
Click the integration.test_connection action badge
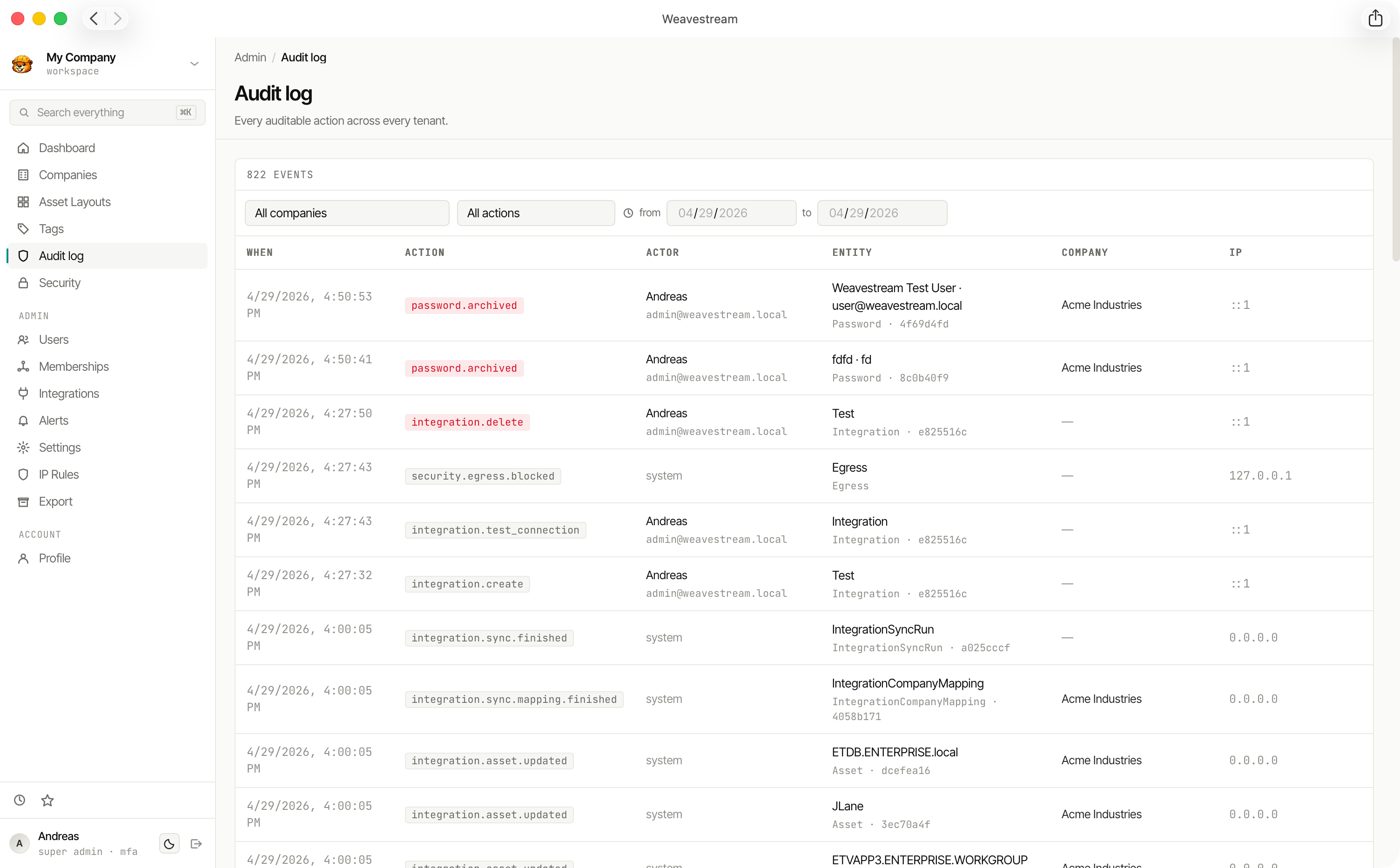click(x=495, y=530)
